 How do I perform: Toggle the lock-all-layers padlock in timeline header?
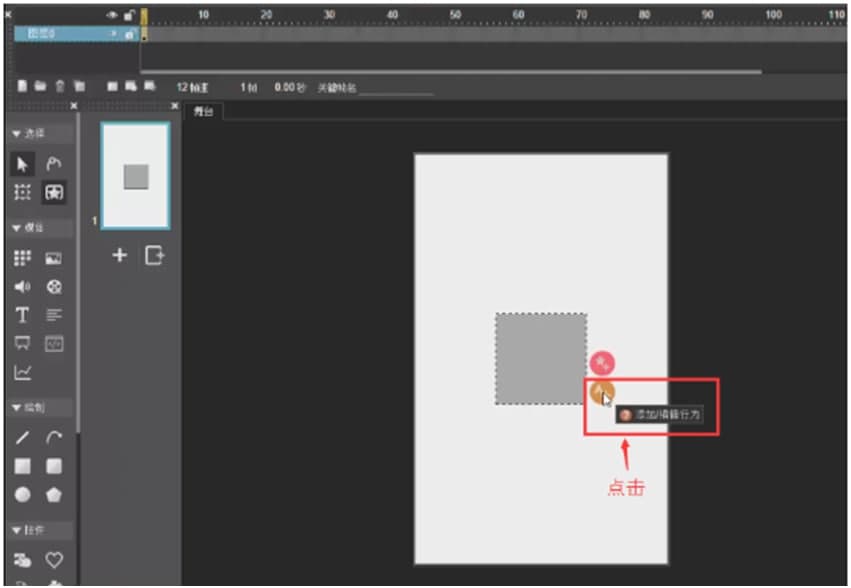[128, 16]
